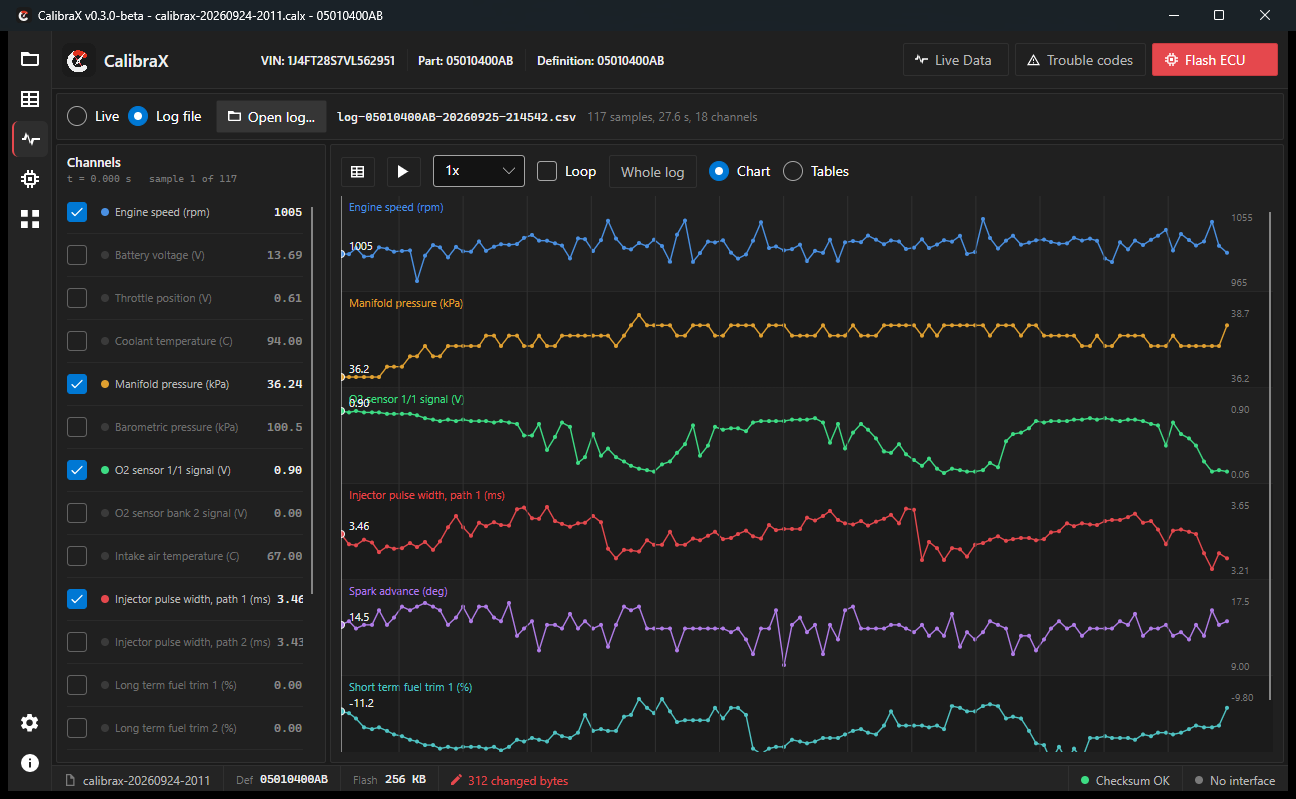Expand the 1x playback speed dropdown

point(479,171)
